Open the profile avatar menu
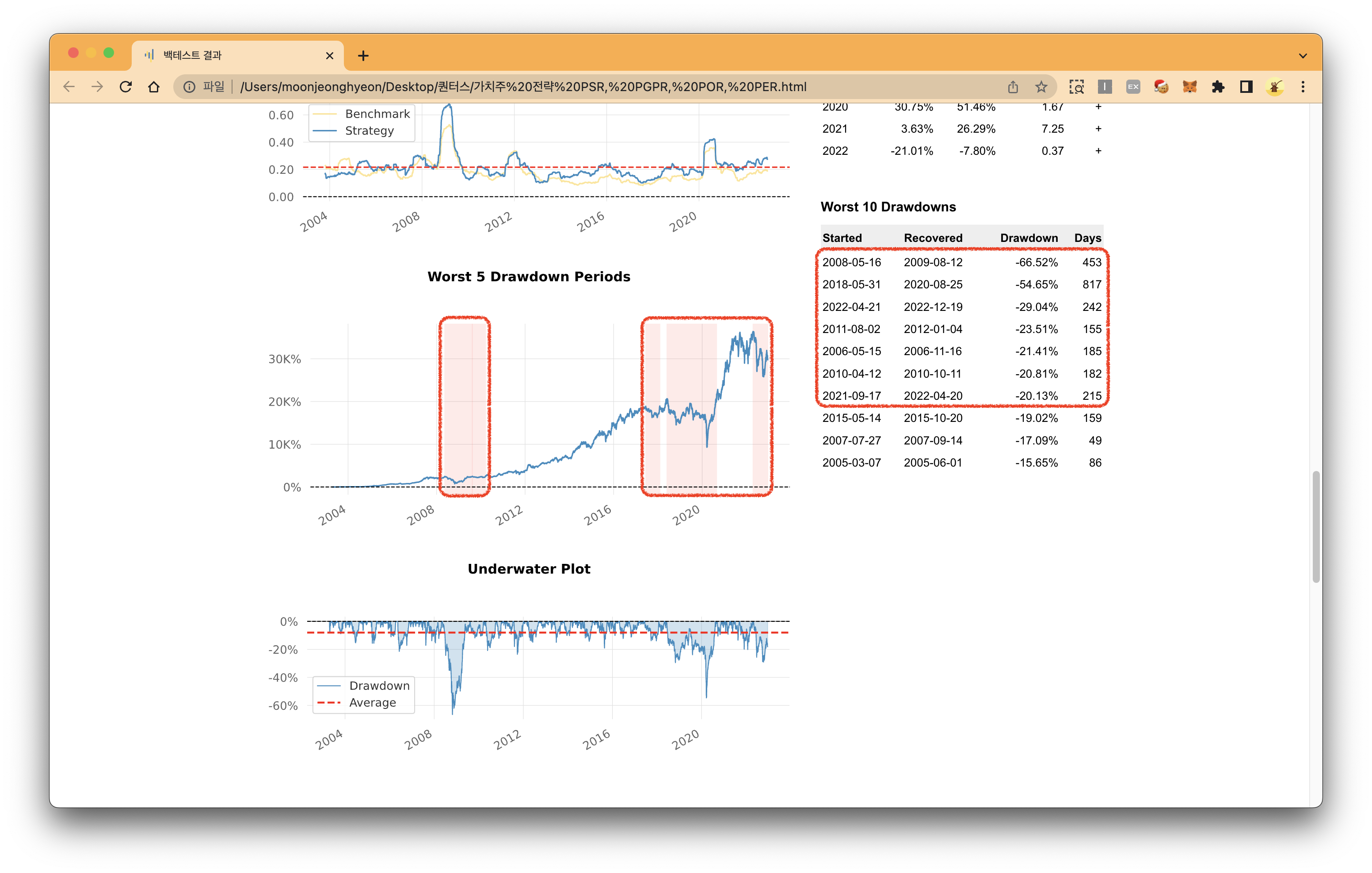 [1275, 87]
